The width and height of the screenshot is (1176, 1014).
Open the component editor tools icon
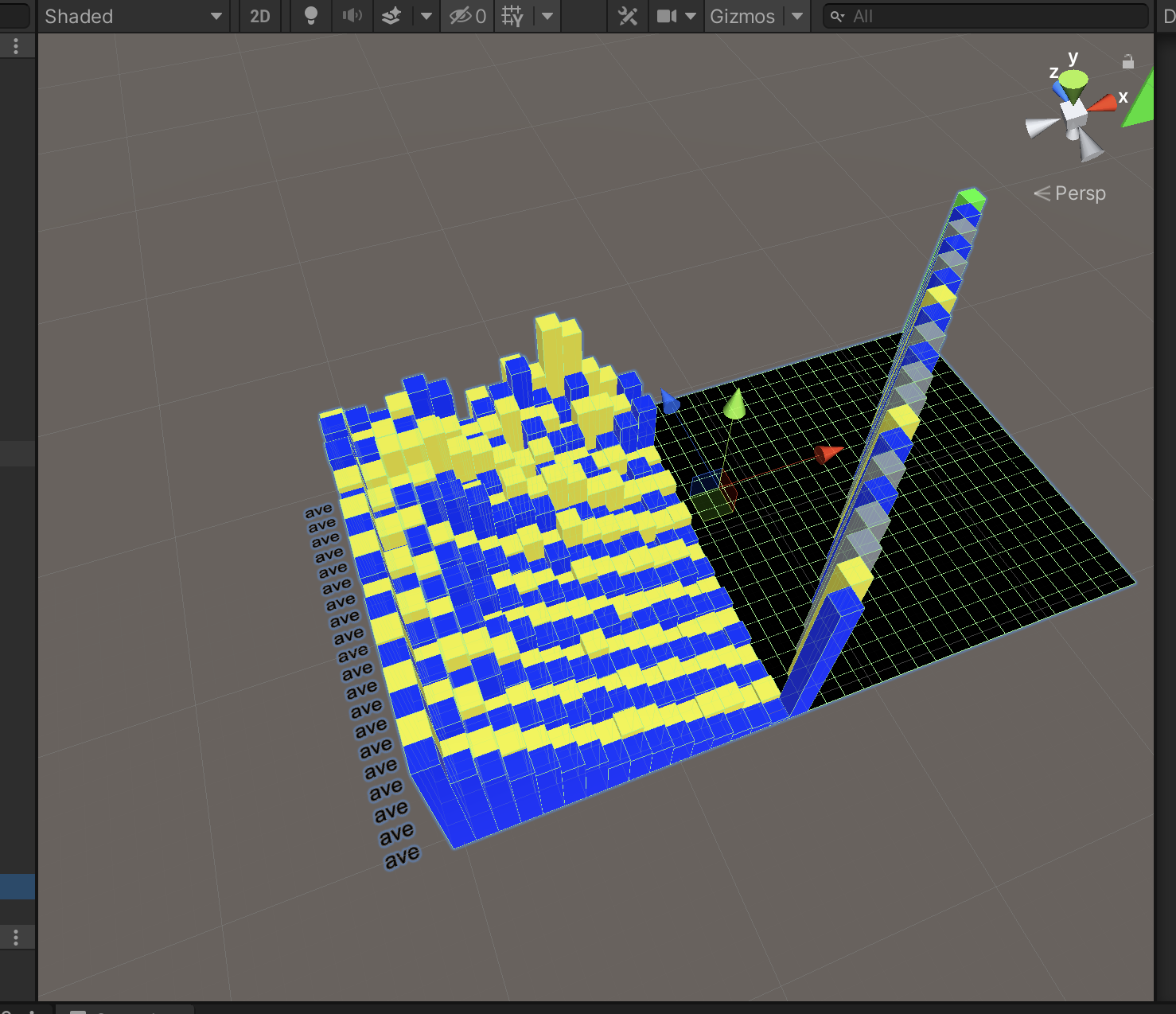point(628,16)
